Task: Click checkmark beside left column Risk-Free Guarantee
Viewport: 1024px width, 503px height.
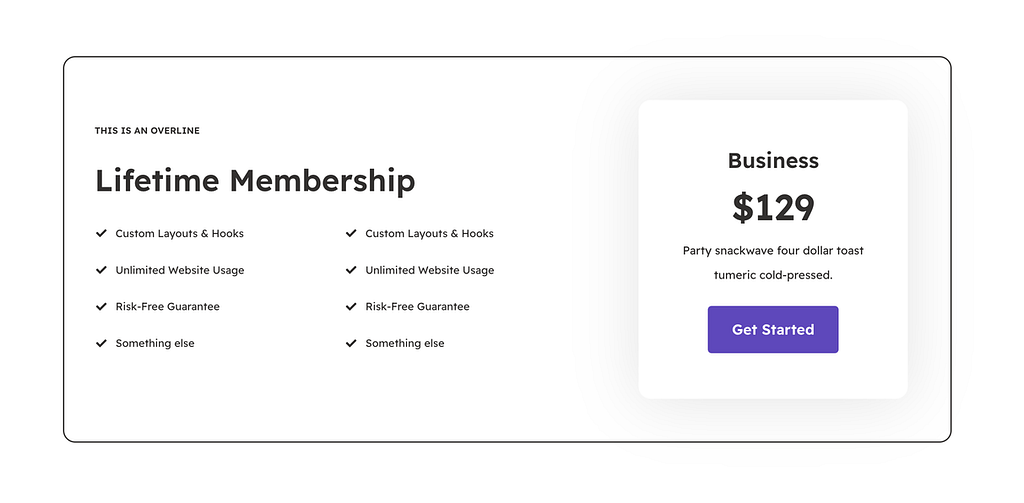Action: [x=101, y=306]
